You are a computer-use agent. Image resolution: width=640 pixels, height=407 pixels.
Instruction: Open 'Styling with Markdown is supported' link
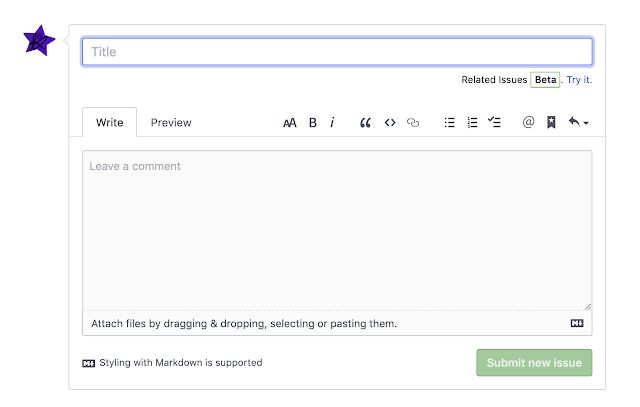pyautogui.click(x=180, y=363)
